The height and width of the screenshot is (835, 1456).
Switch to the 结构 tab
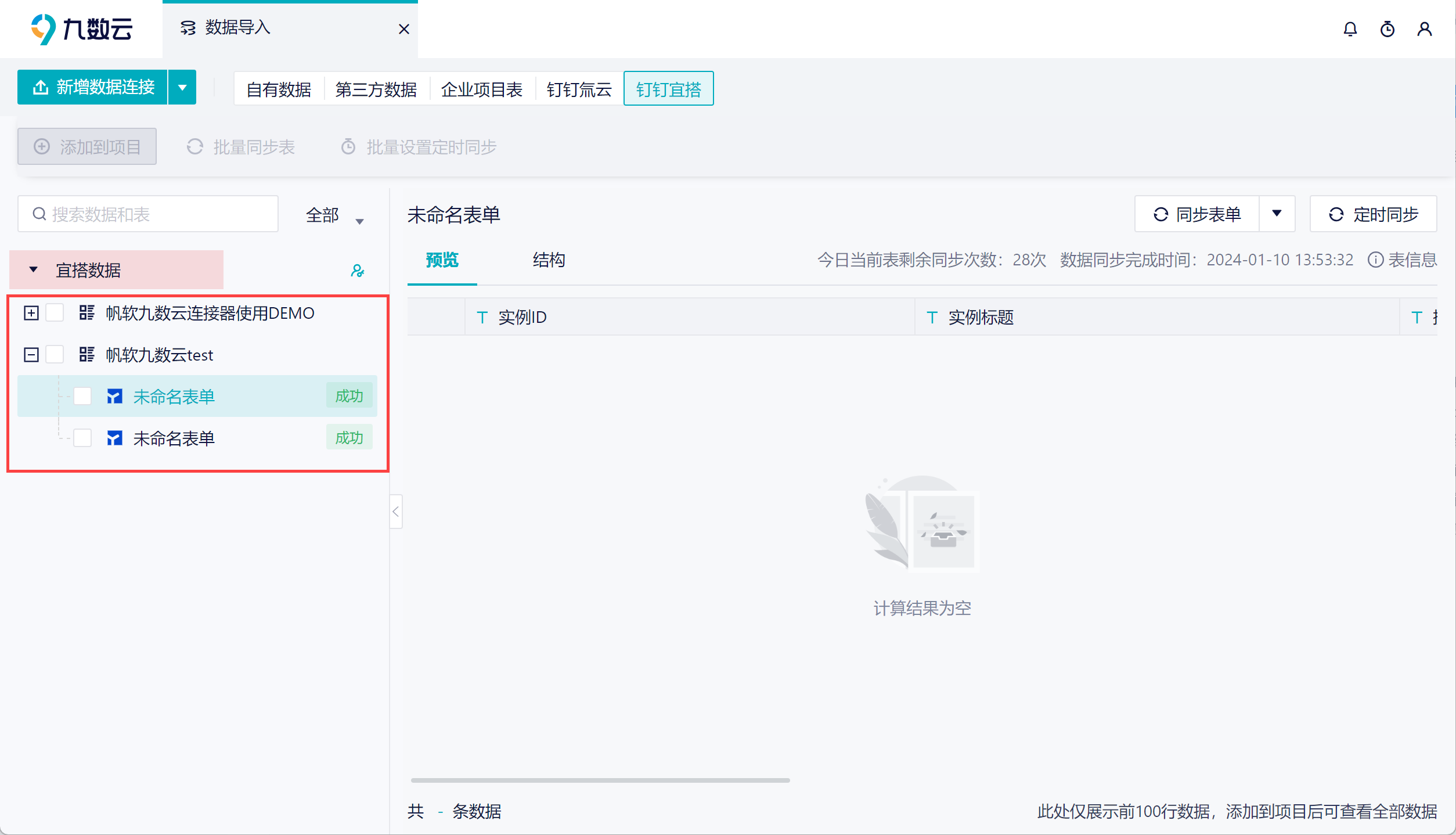pyautogui.click(x=549, y=260)
